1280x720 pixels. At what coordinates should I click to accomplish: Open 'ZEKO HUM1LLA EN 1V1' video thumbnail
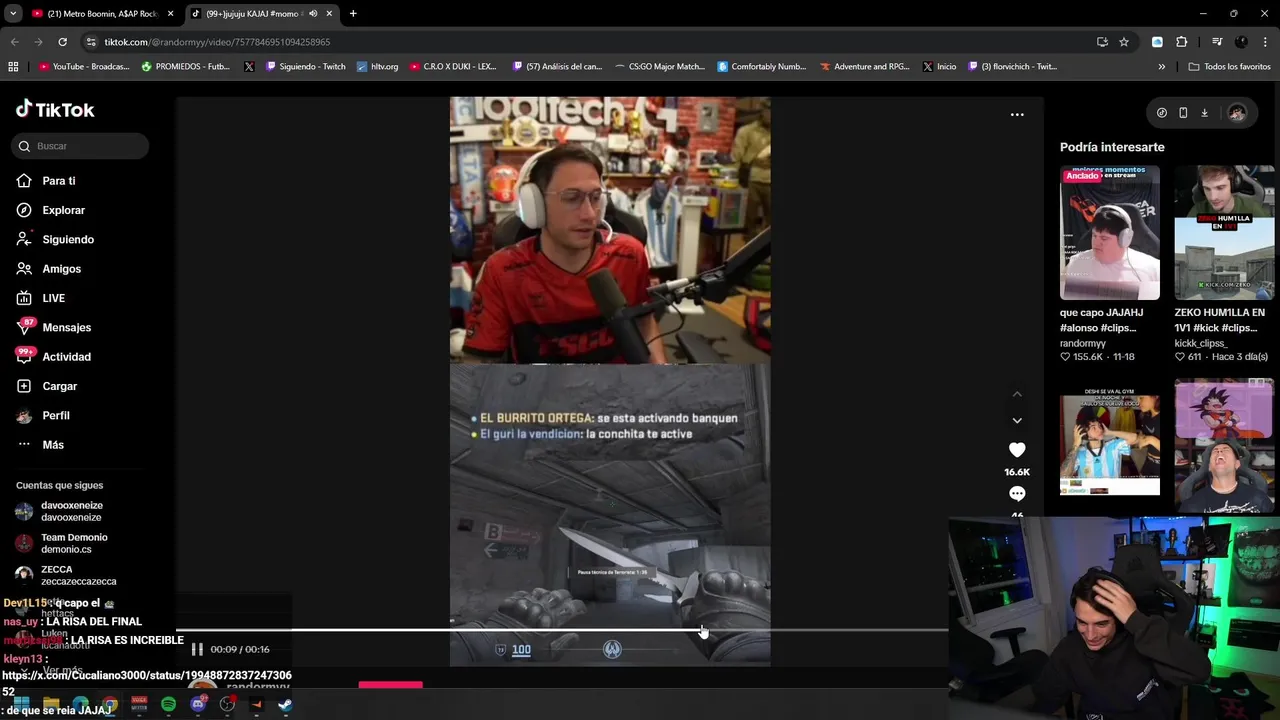pyautogui.click(x=1224, y=233)
